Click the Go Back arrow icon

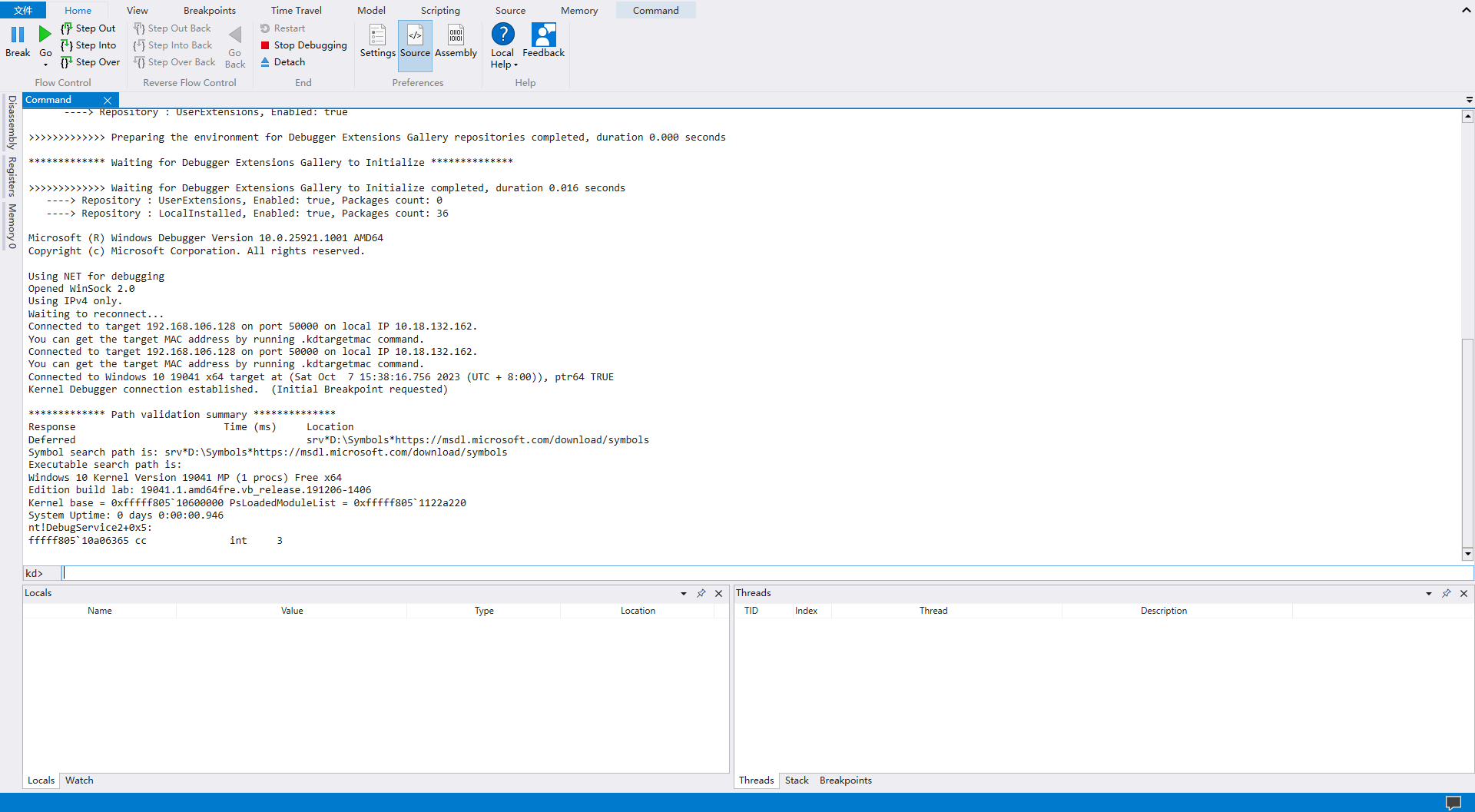pyautogui.click(x=235, y=35)
